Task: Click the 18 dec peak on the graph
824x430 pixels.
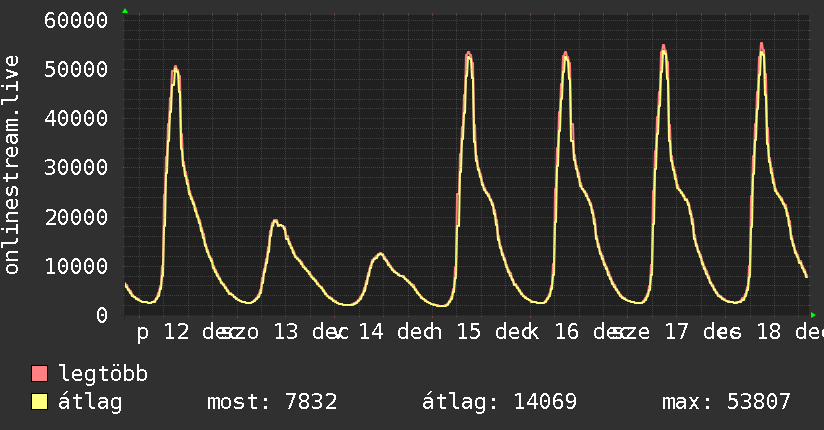Action: (x=761, y=46)
